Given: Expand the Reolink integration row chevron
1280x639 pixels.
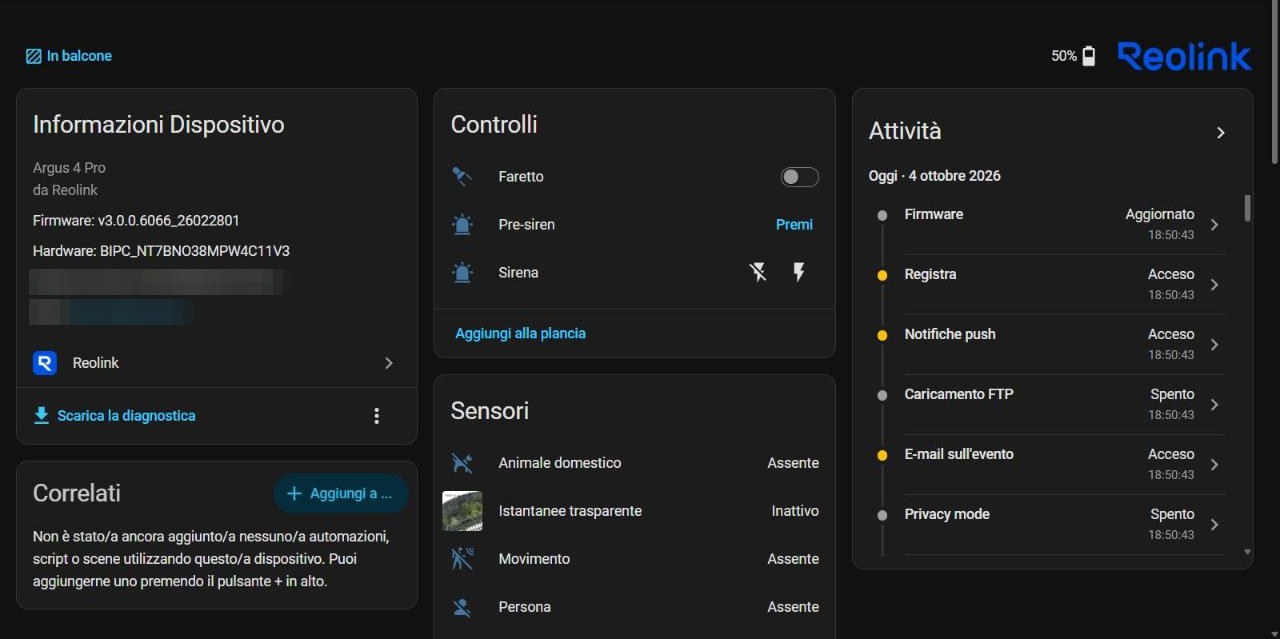Looking at the screenshot, I should 389,363.
